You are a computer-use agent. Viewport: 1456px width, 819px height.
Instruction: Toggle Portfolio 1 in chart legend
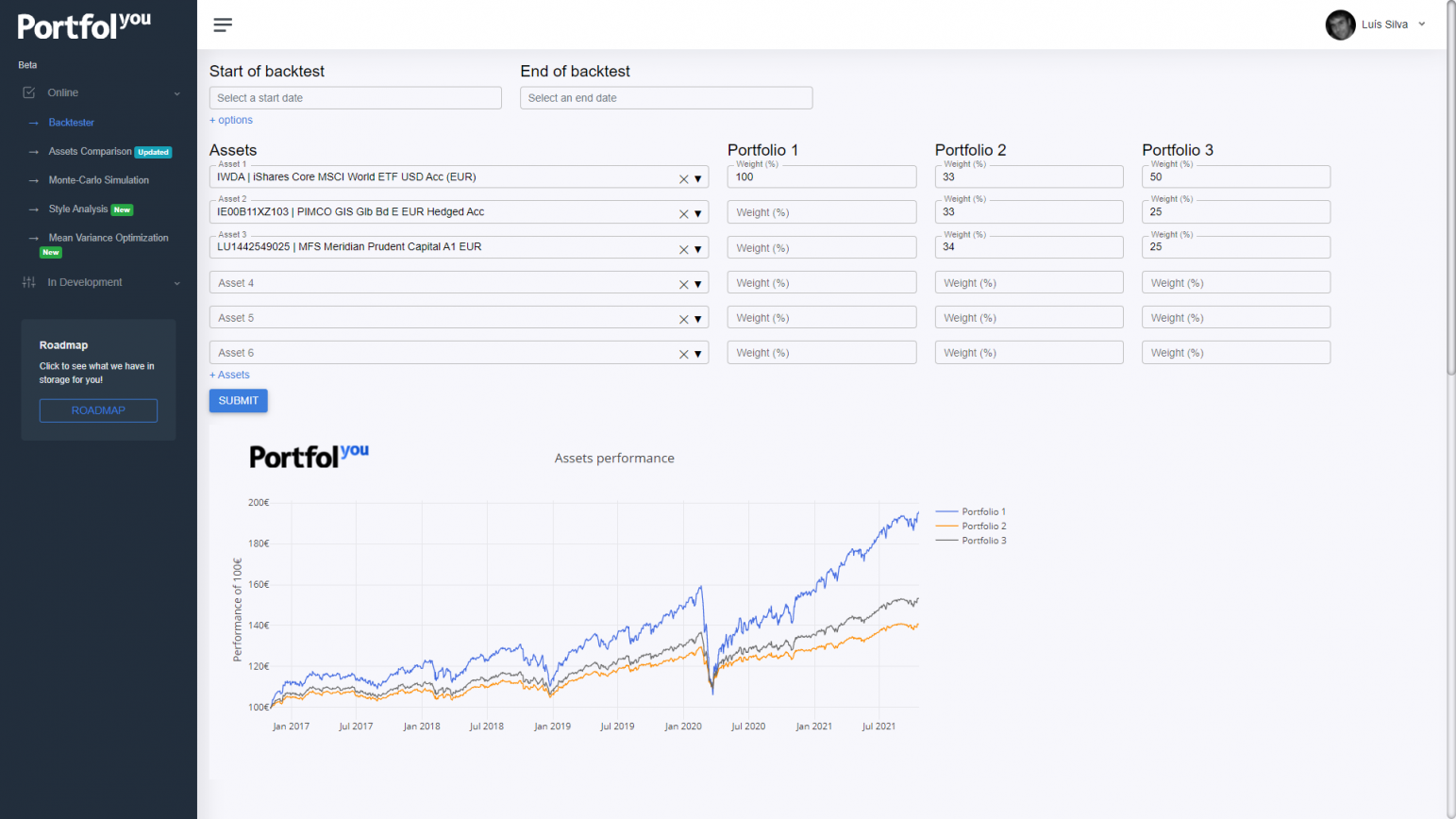[x=971, y=511]
